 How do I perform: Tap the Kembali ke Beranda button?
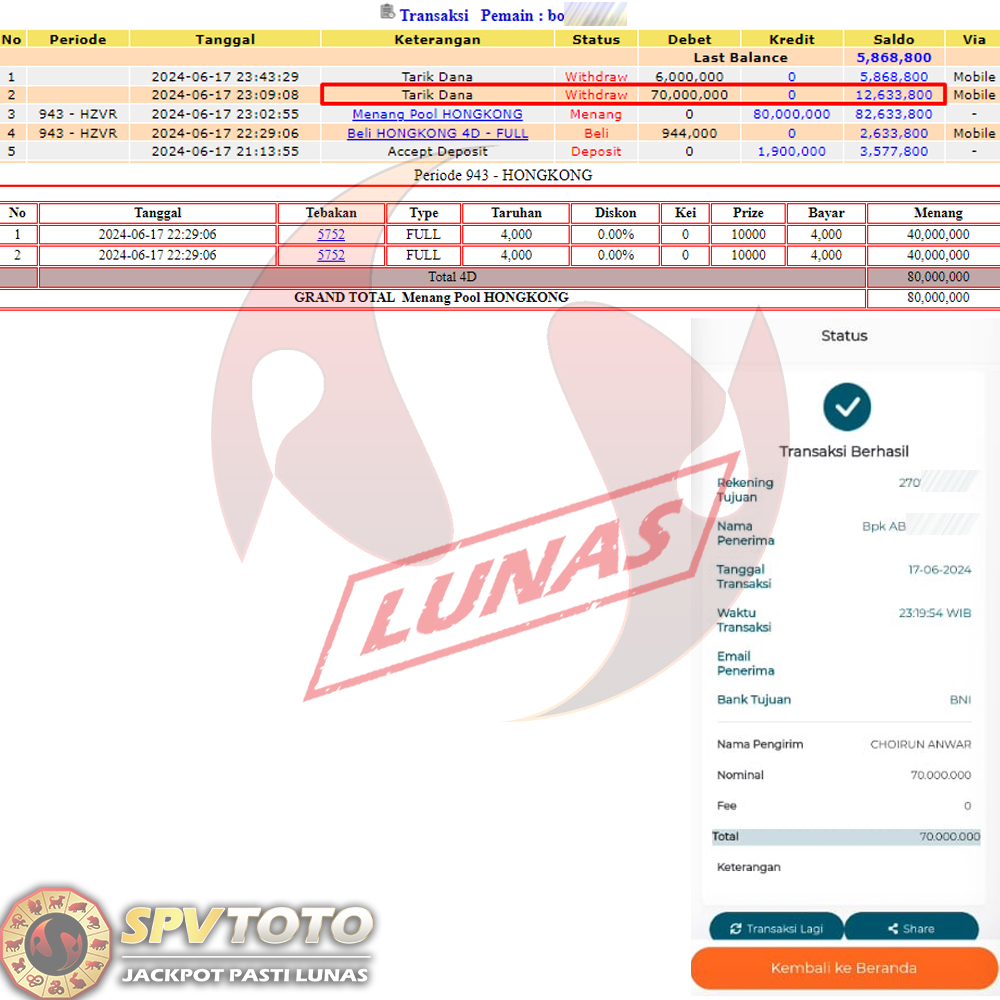point(843,968)
